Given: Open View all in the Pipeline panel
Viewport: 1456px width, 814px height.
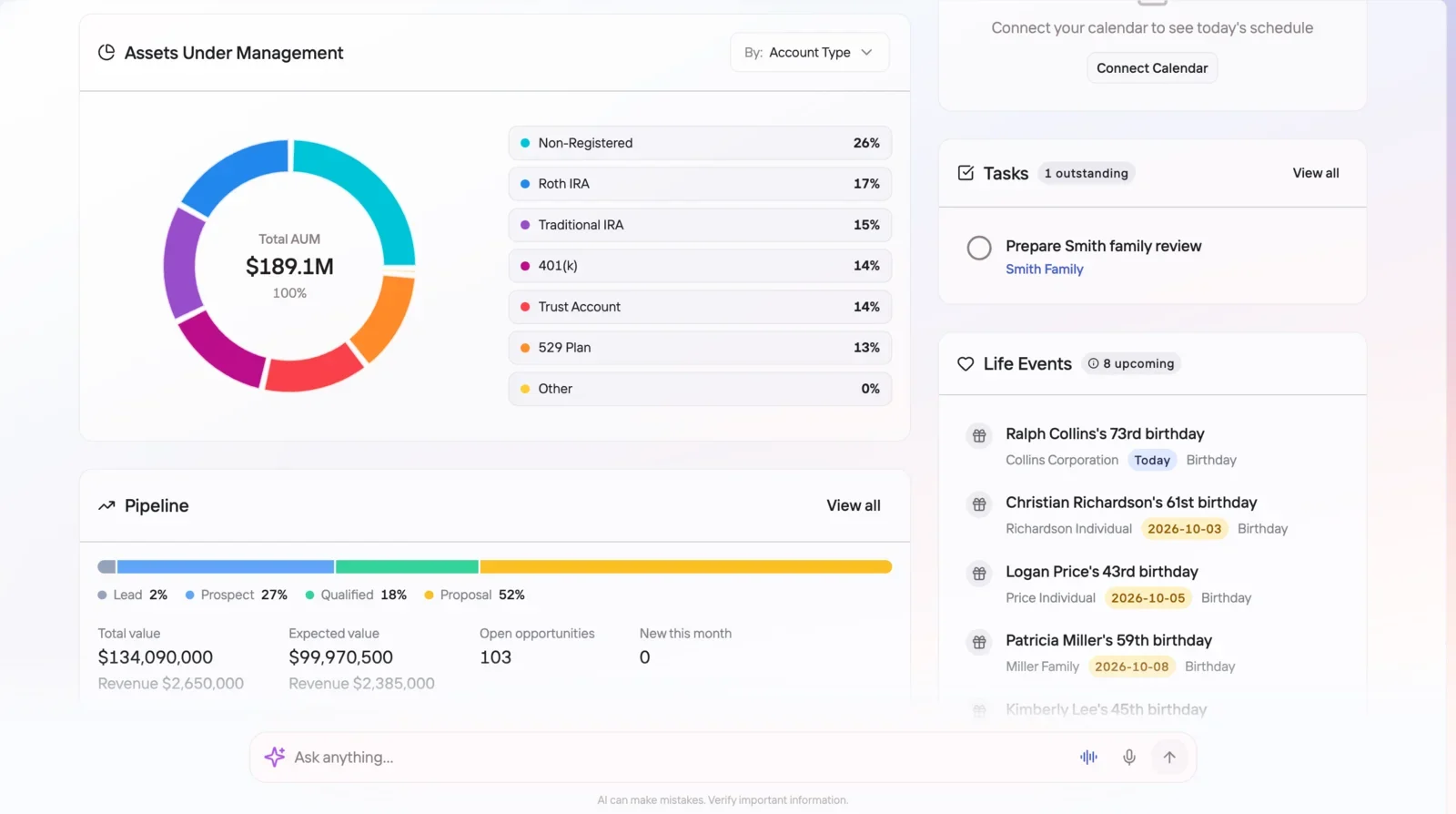Looking at the screenshot, I should pyautogui.click(x=854, y=505).
